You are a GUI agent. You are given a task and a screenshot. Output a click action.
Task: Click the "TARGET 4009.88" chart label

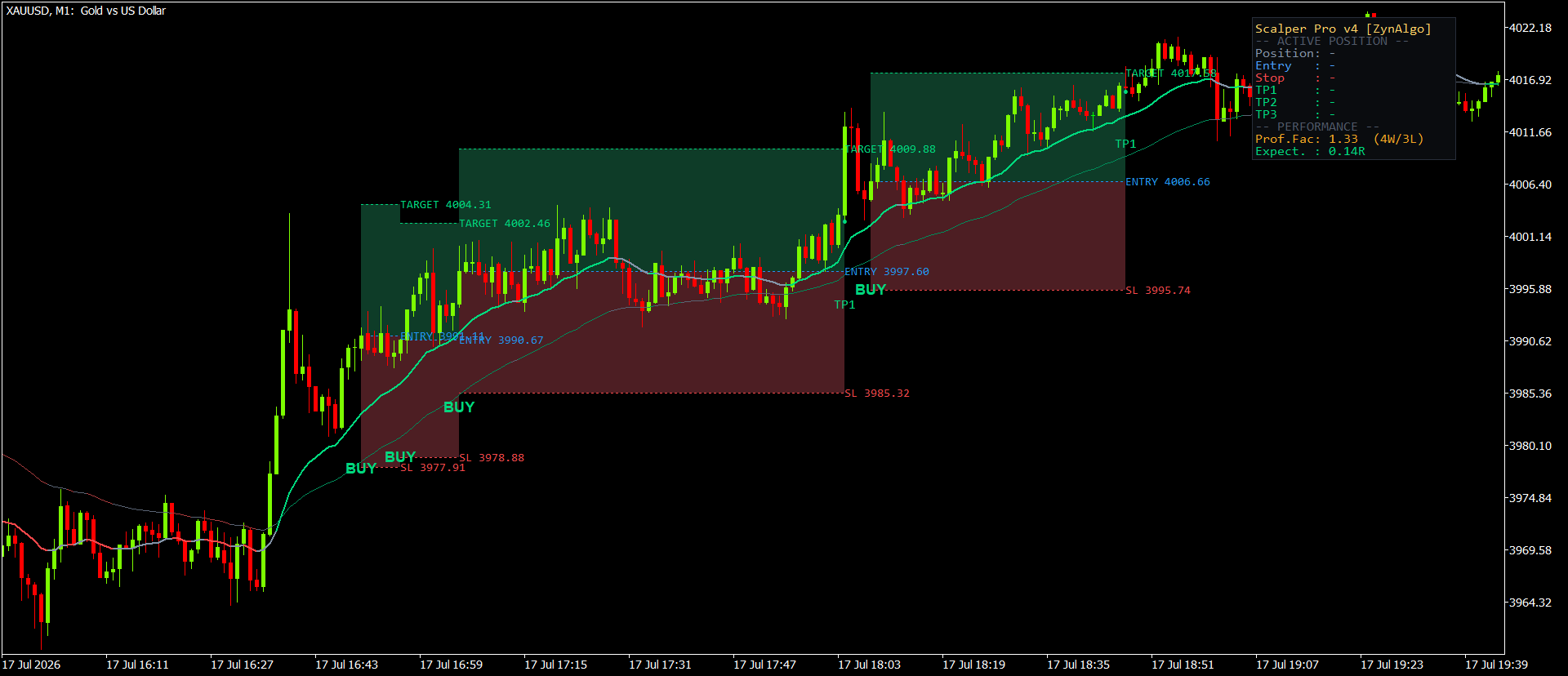pos(890,149)
